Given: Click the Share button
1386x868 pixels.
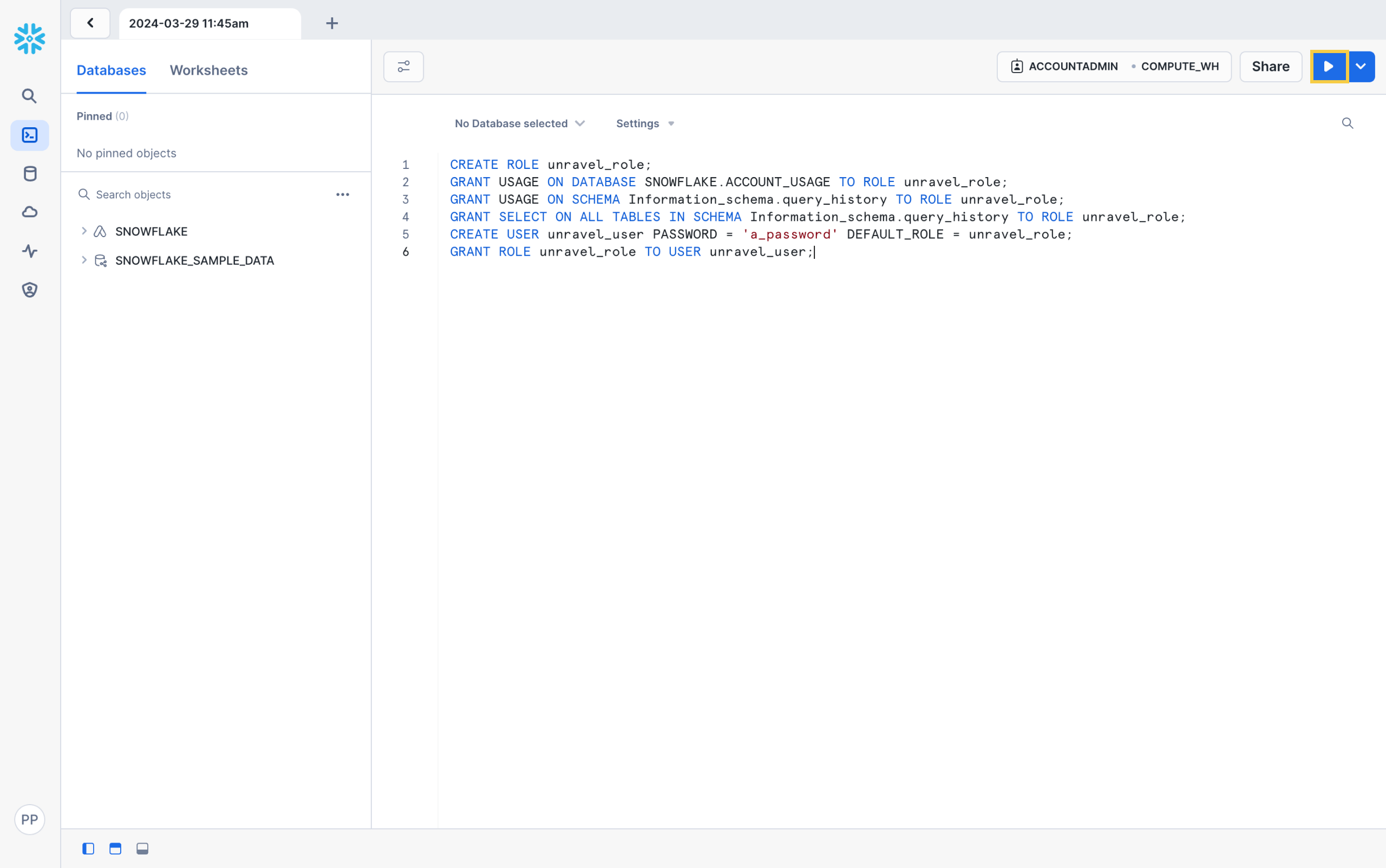Looking at the screenshot, I should [1270, 67].
